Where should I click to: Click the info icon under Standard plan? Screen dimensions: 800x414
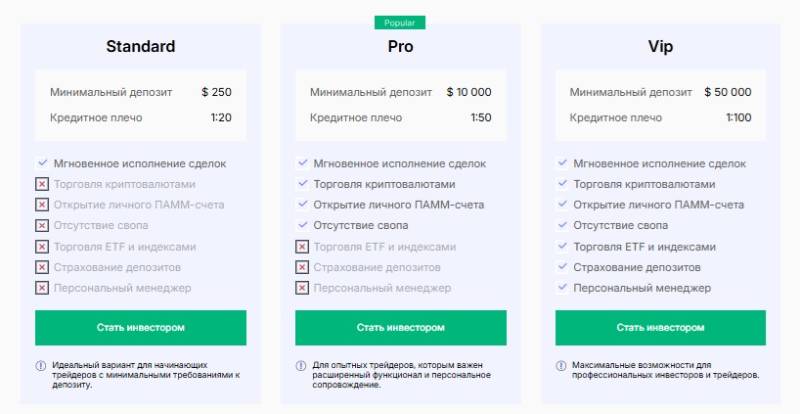click(41, 366)
